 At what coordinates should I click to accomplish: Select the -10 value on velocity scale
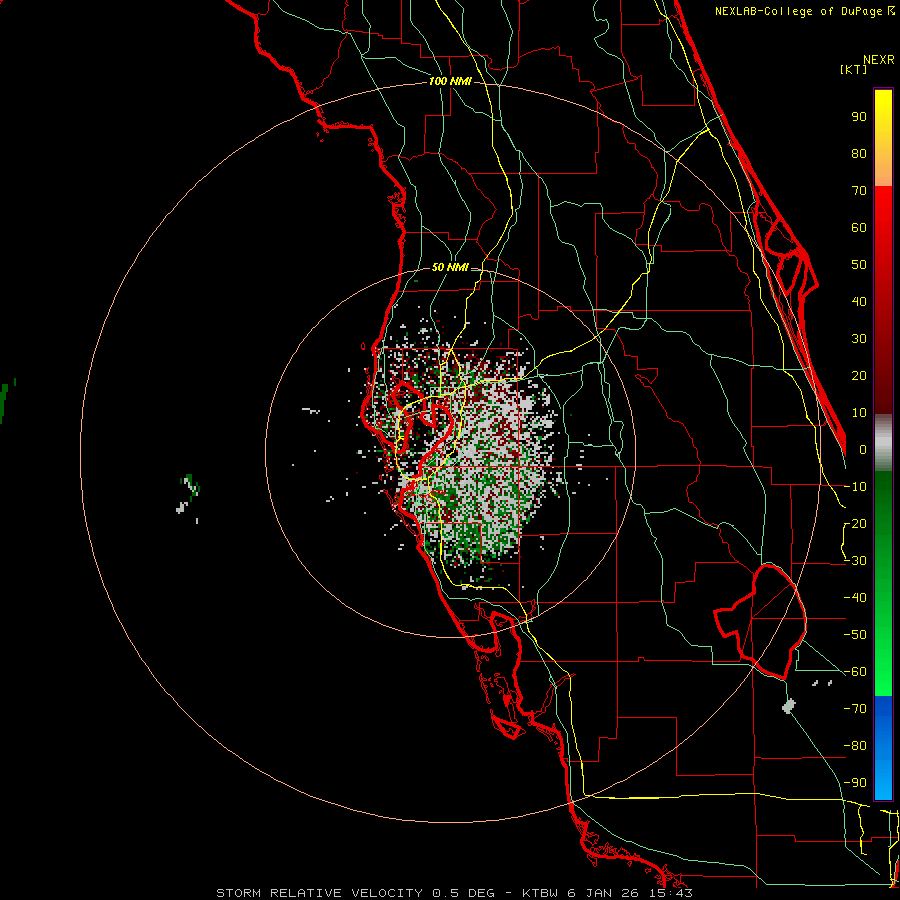[855, 487]
